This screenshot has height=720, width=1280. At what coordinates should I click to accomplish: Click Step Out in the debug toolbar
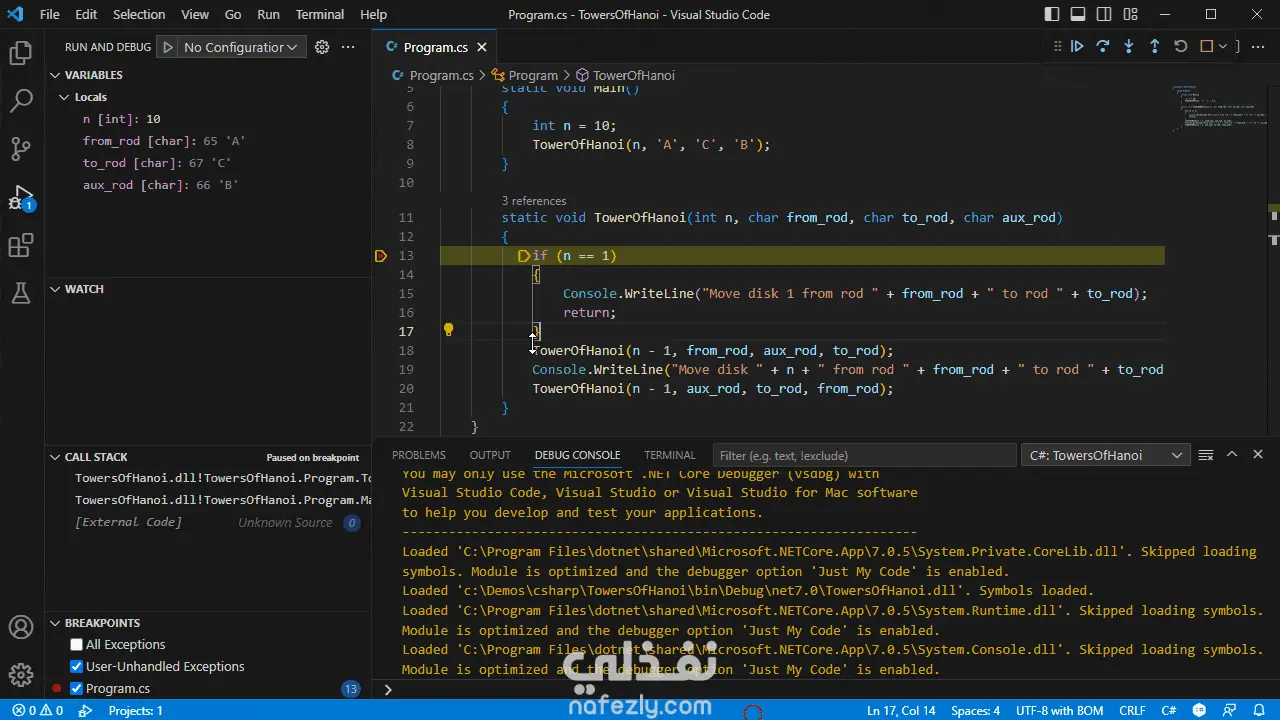tap(1155, 46)
